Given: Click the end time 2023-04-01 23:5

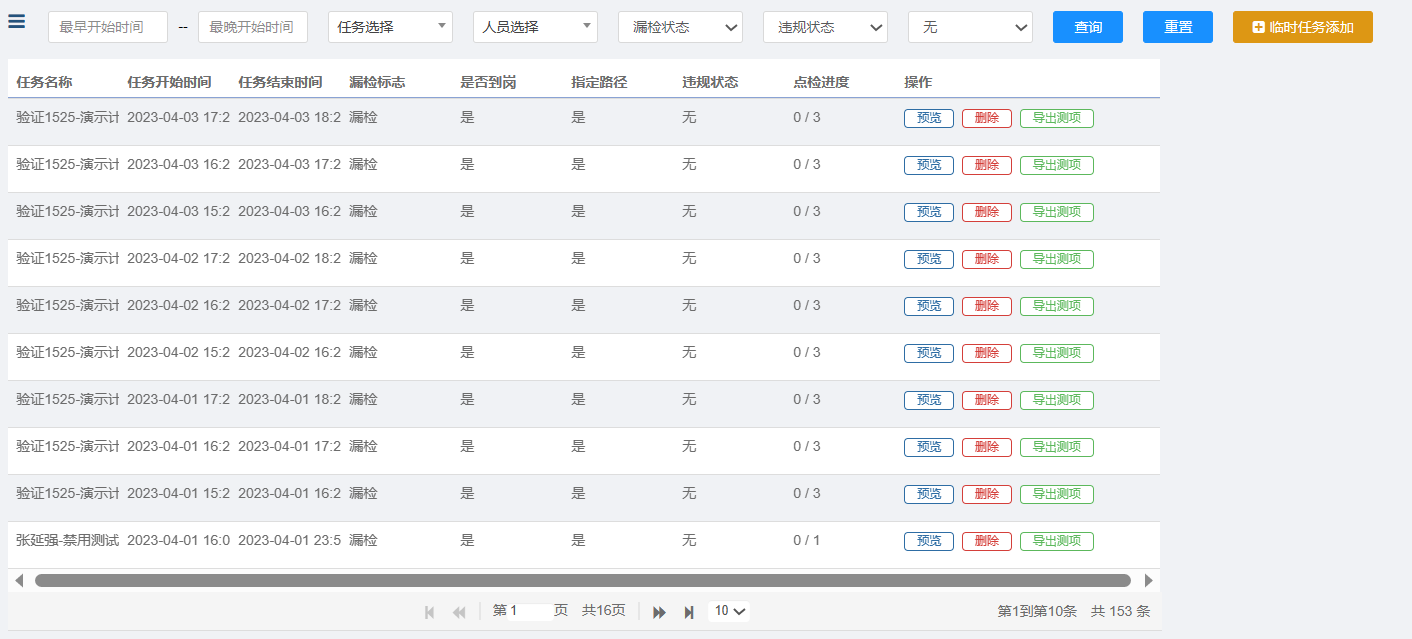Looking at the screenshot, I should pos(290,540).
